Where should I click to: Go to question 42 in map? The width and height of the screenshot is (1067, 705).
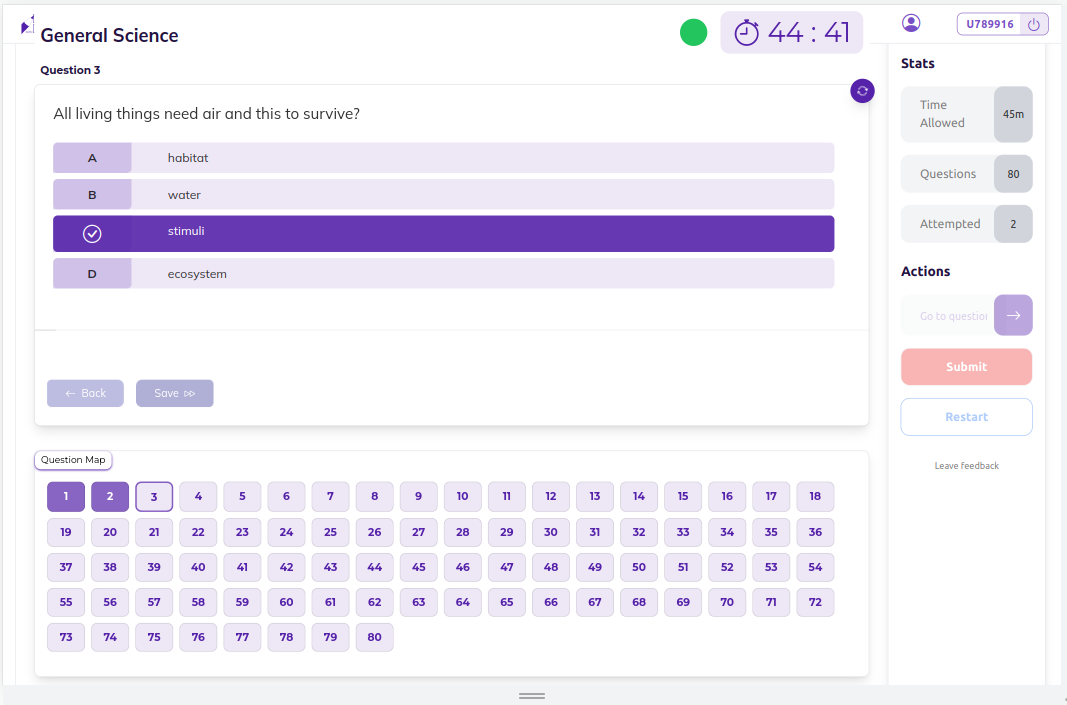(286, 567)
